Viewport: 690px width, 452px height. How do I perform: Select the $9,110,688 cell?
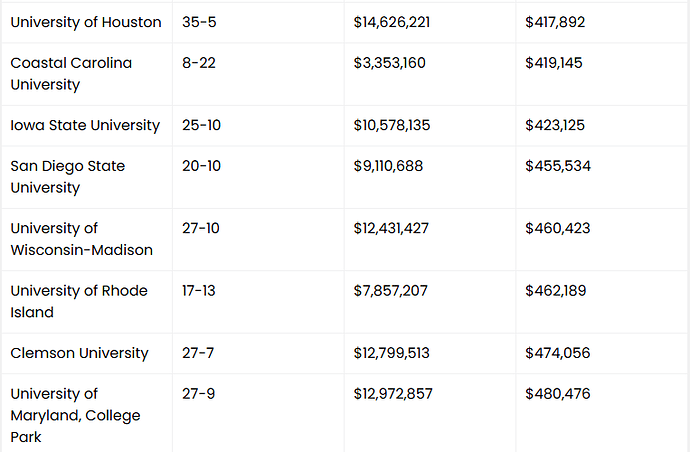tap(388, 166)
